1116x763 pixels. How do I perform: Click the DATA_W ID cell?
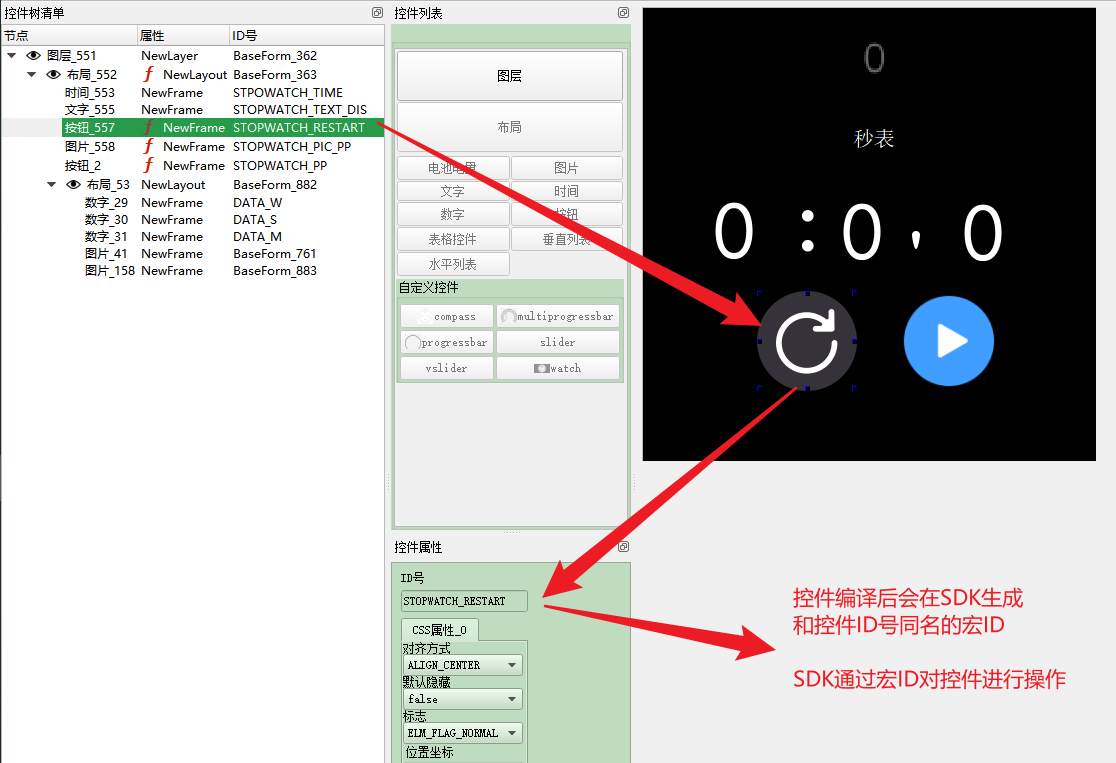pyautogui.click(x=258, y=202)
